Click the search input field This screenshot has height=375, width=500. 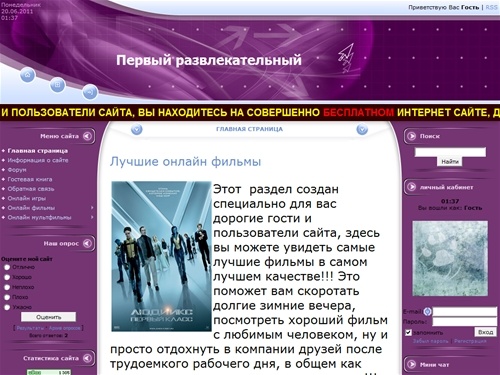coord(450,152)
